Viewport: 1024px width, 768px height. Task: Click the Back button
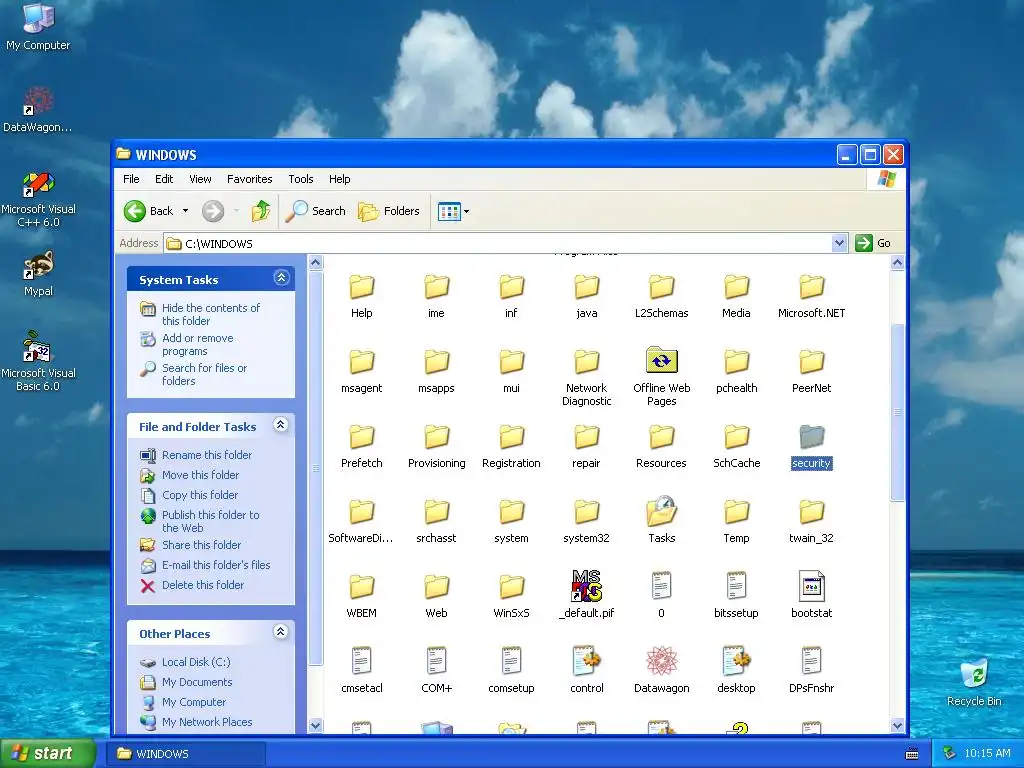point(149,211)
